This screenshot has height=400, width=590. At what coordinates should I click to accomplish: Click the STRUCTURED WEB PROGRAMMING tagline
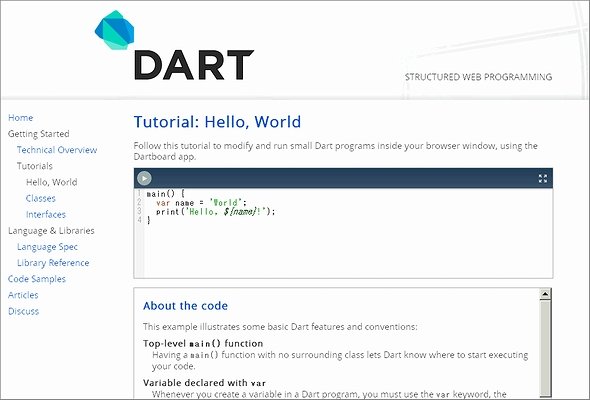pyautogui.click(x=478, y=77)
